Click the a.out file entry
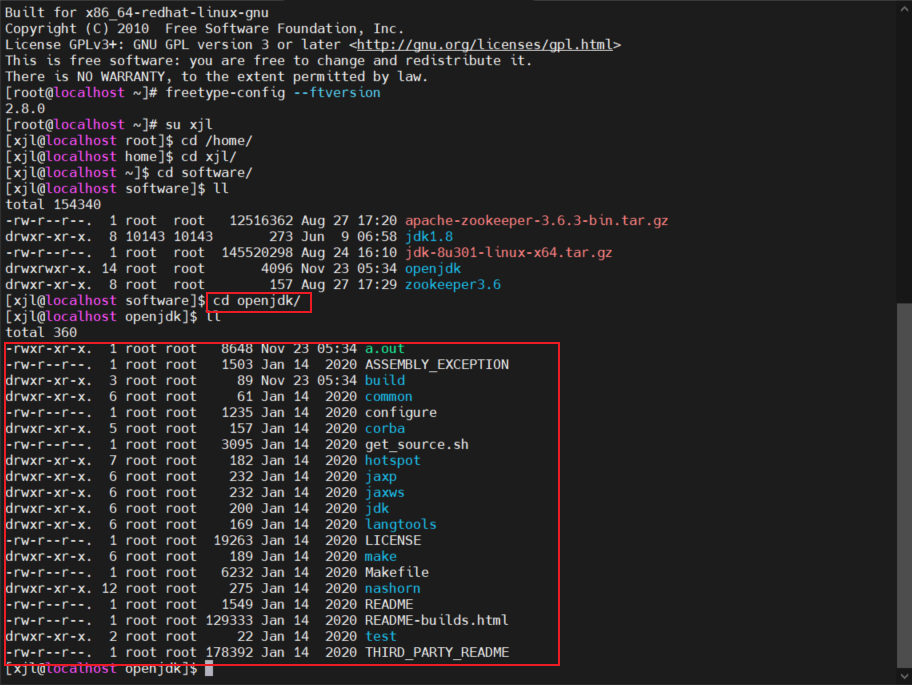The image size is (912, 685). pos(384,349)
